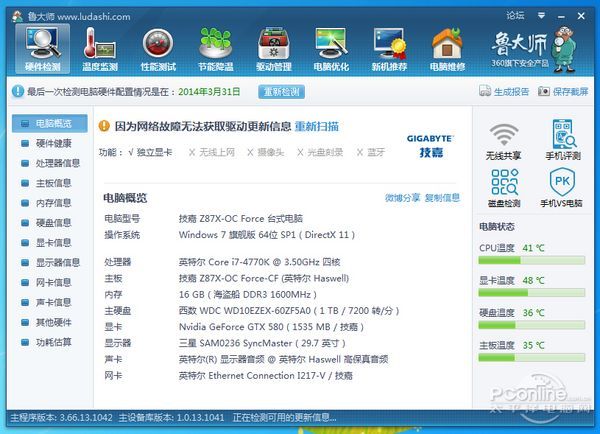This screenshot has width=600, height=434.
Task: Open 节能降温 energy saving tool
Action: point(216,49)
